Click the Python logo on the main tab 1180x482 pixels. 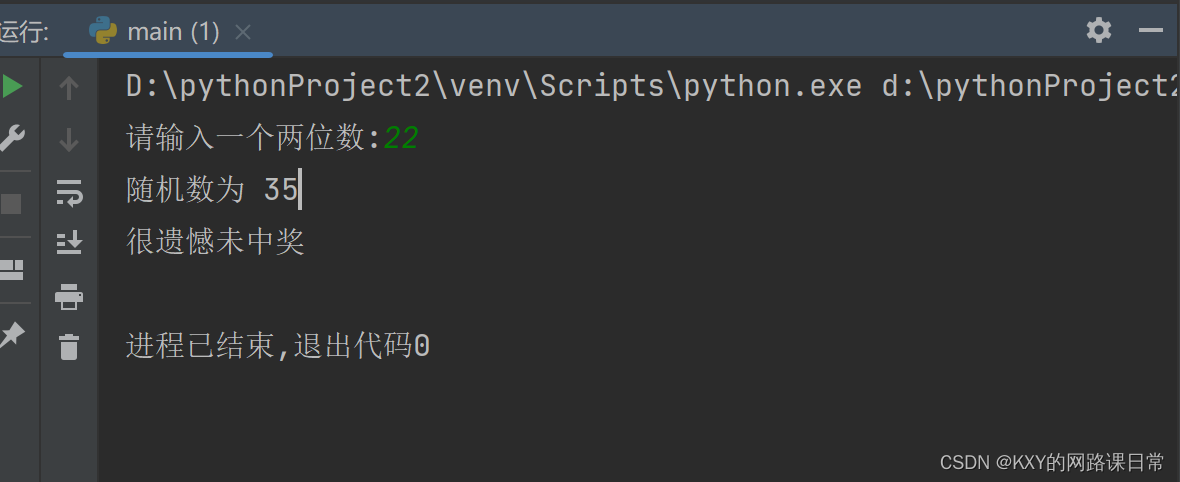[x=102, y=31]
